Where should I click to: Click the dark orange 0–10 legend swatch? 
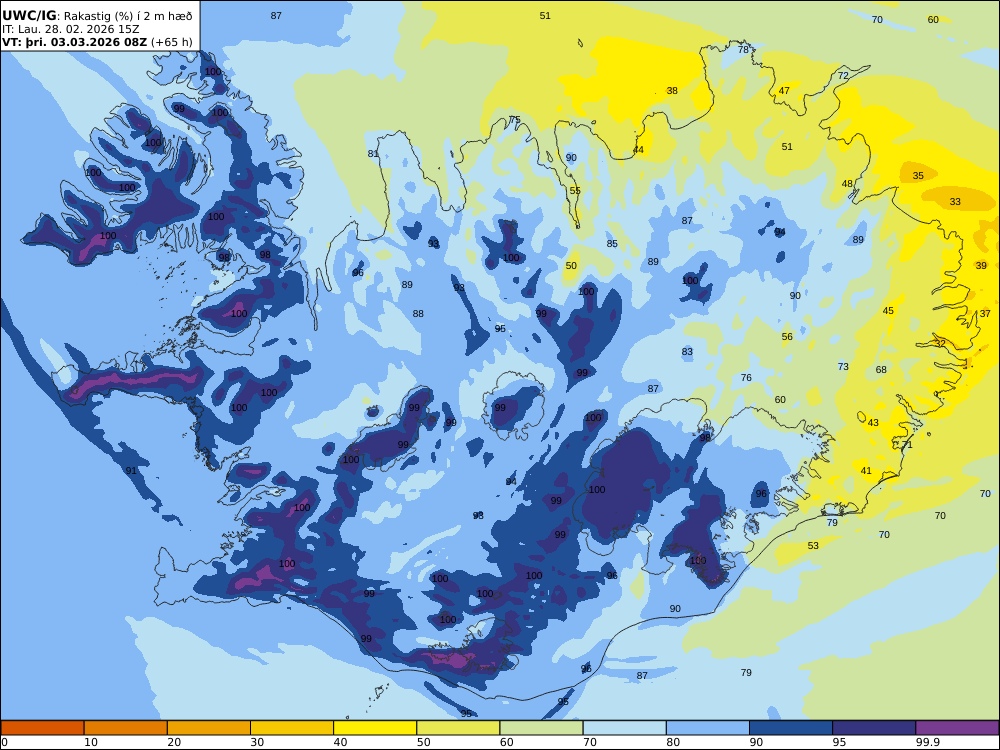pyautogui.click(x=42, y=728)
